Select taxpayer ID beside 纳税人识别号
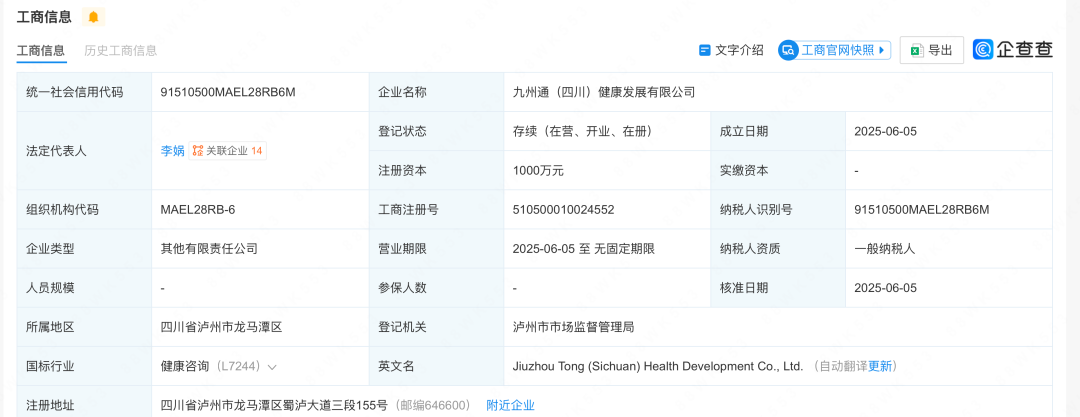The width and height of the screenshot is (1080, 417). click(x=922, y=210)
